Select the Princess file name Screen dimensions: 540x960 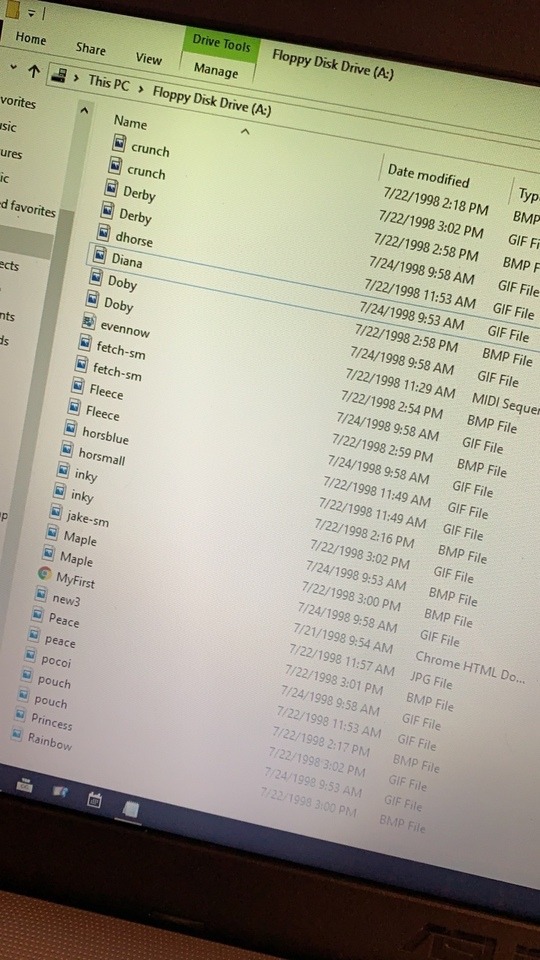pyautogui.click(x=52, y=721)
